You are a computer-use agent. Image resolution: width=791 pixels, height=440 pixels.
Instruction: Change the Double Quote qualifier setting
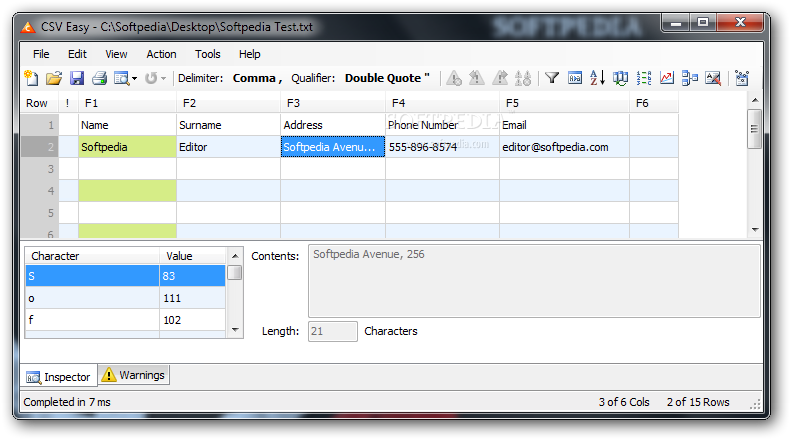coord(387,78)
